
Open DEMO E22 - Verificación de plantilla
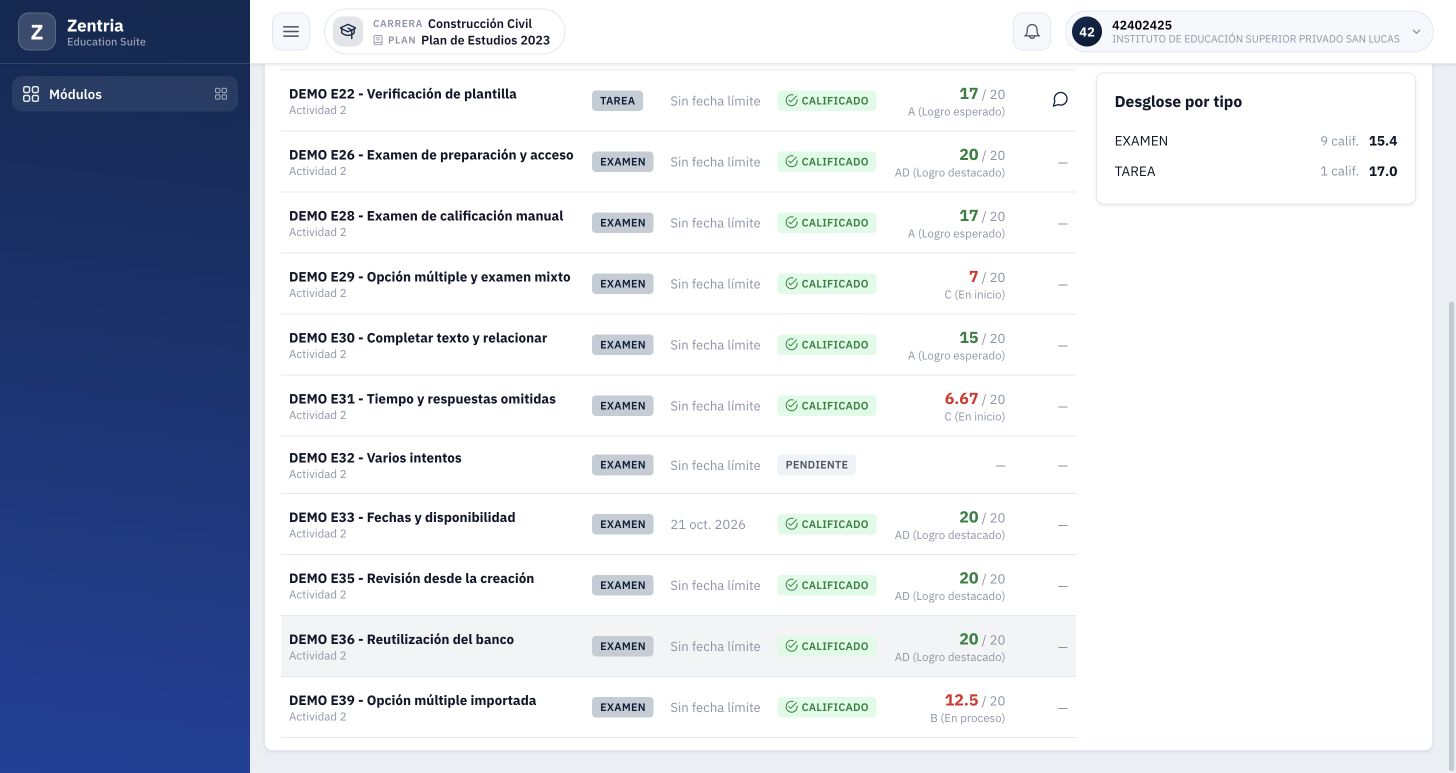point(403,94)
